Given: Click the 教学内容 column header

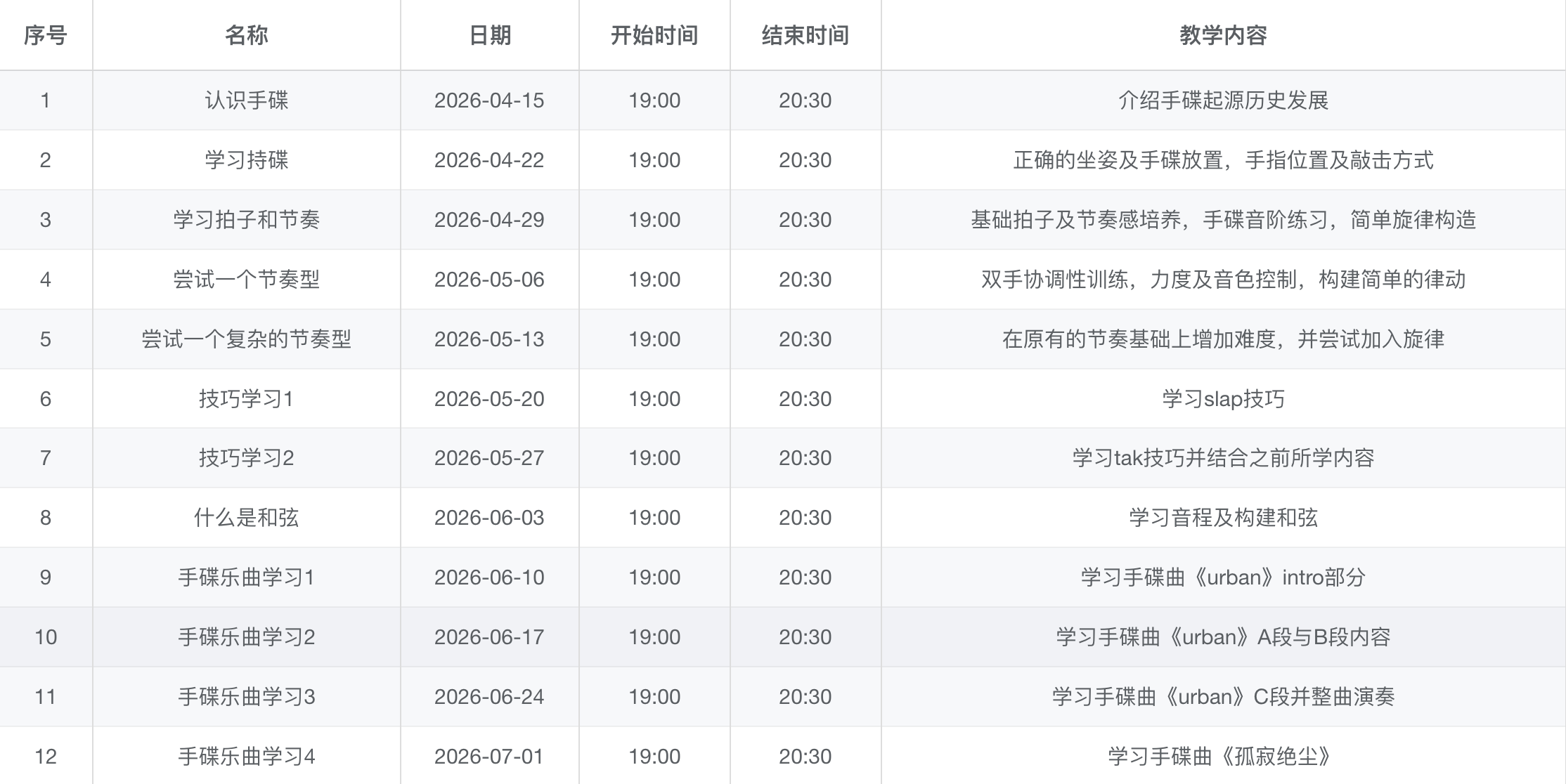Looking at the screenshot, I should [1223, 35].
